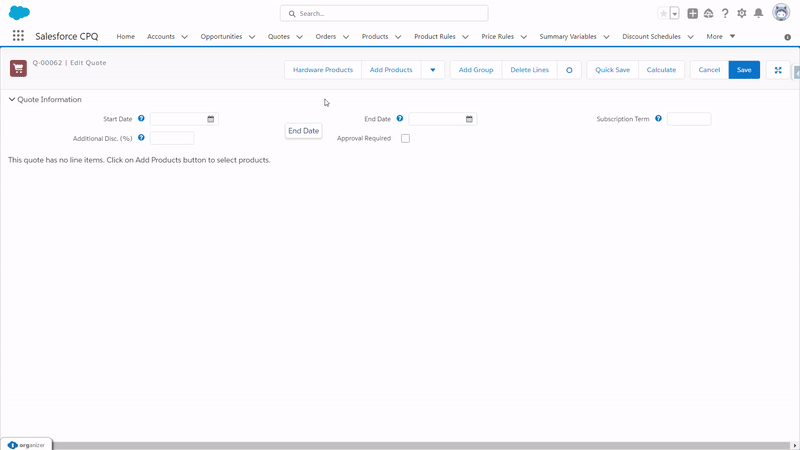
Task: Open the App Launcher grid icon
Action: click(x=18, y=36)
